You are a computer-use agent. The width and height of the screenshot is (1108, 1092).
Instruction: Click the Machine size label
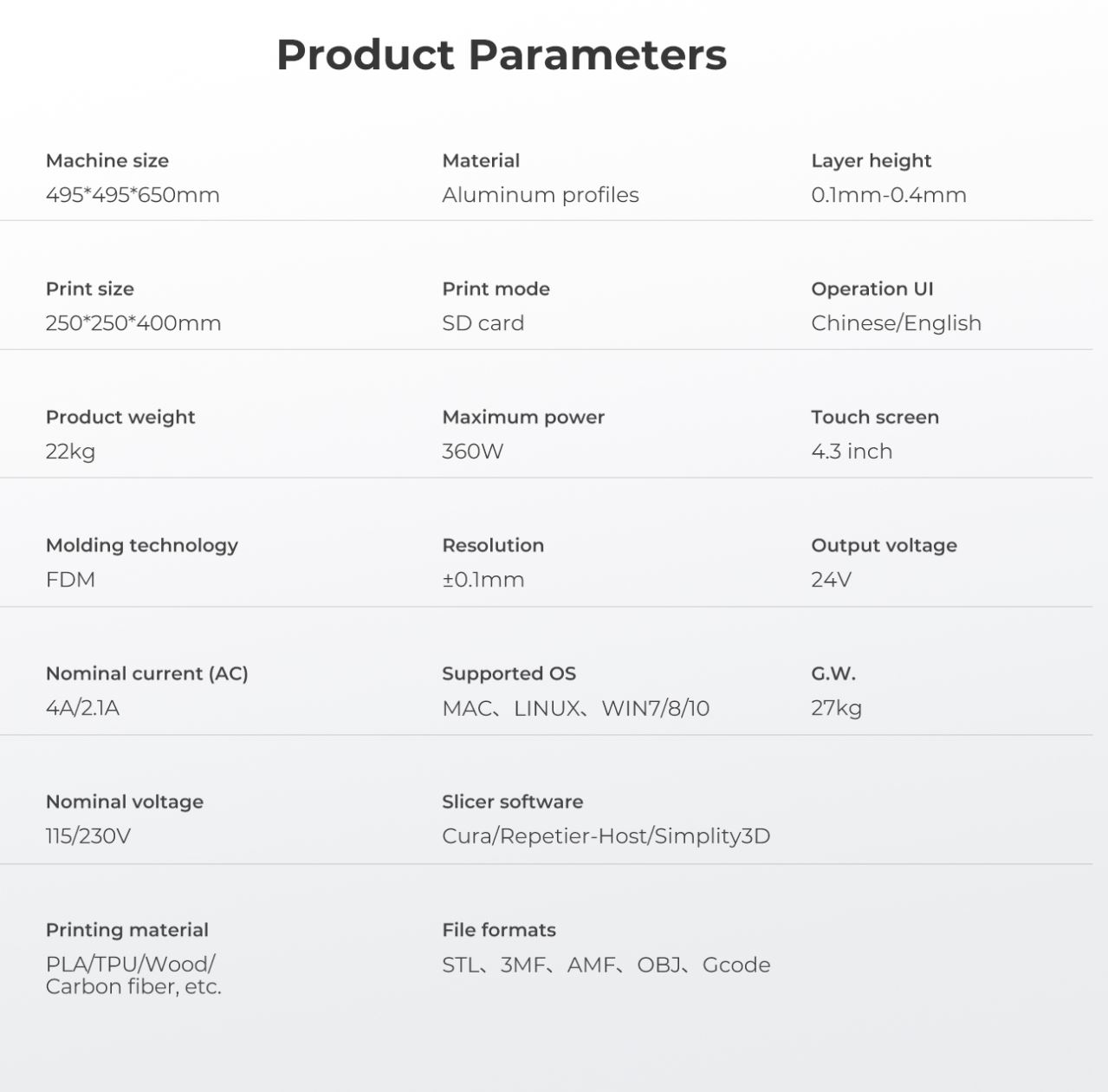(107, 160)
